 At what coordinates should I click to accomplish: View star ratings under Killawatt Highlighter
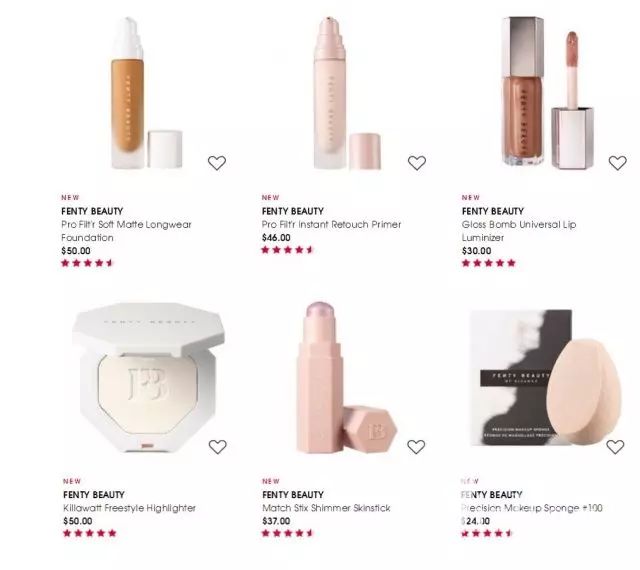90,533
